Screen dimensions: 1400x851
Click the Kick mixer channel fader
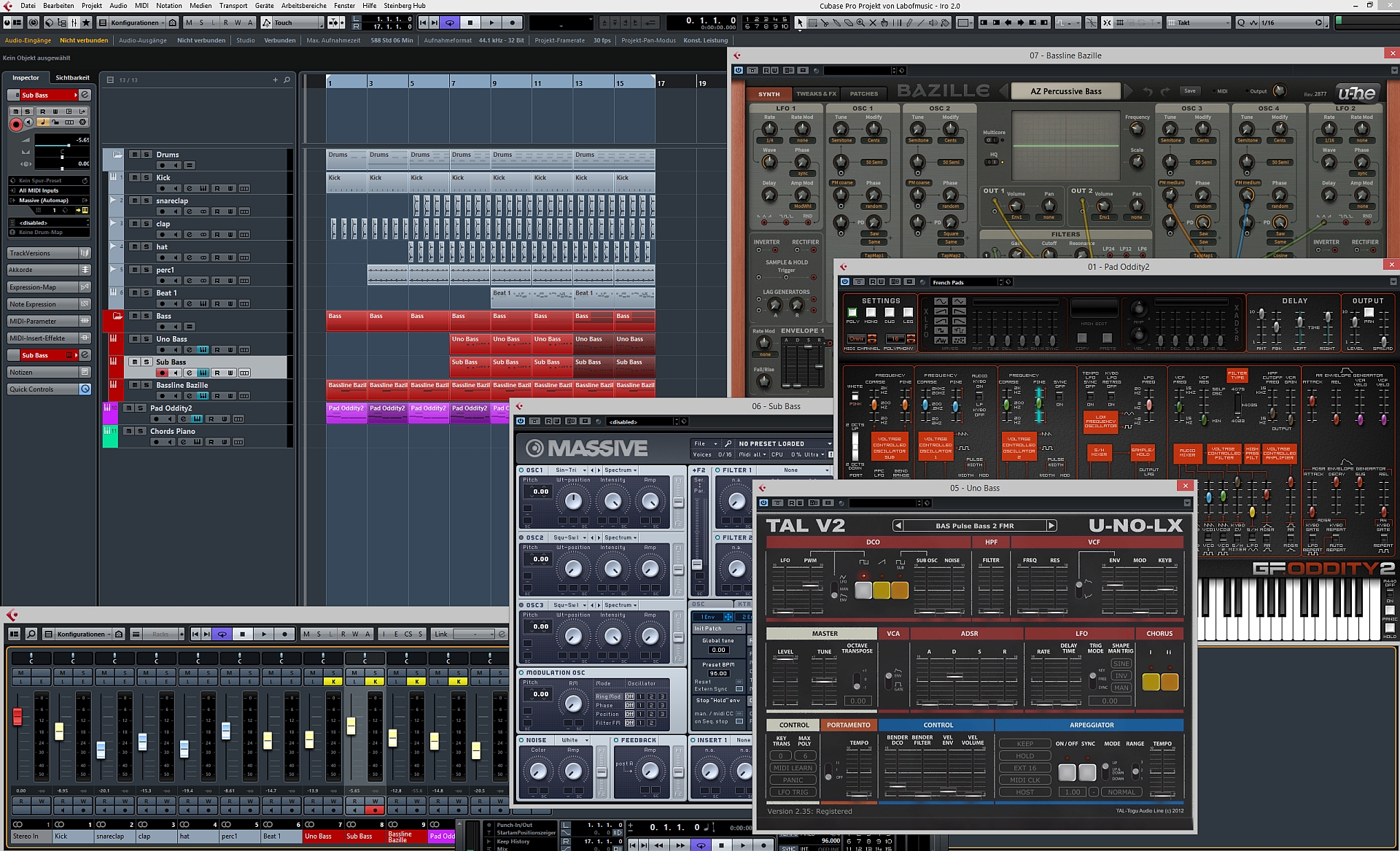(59, 731)
